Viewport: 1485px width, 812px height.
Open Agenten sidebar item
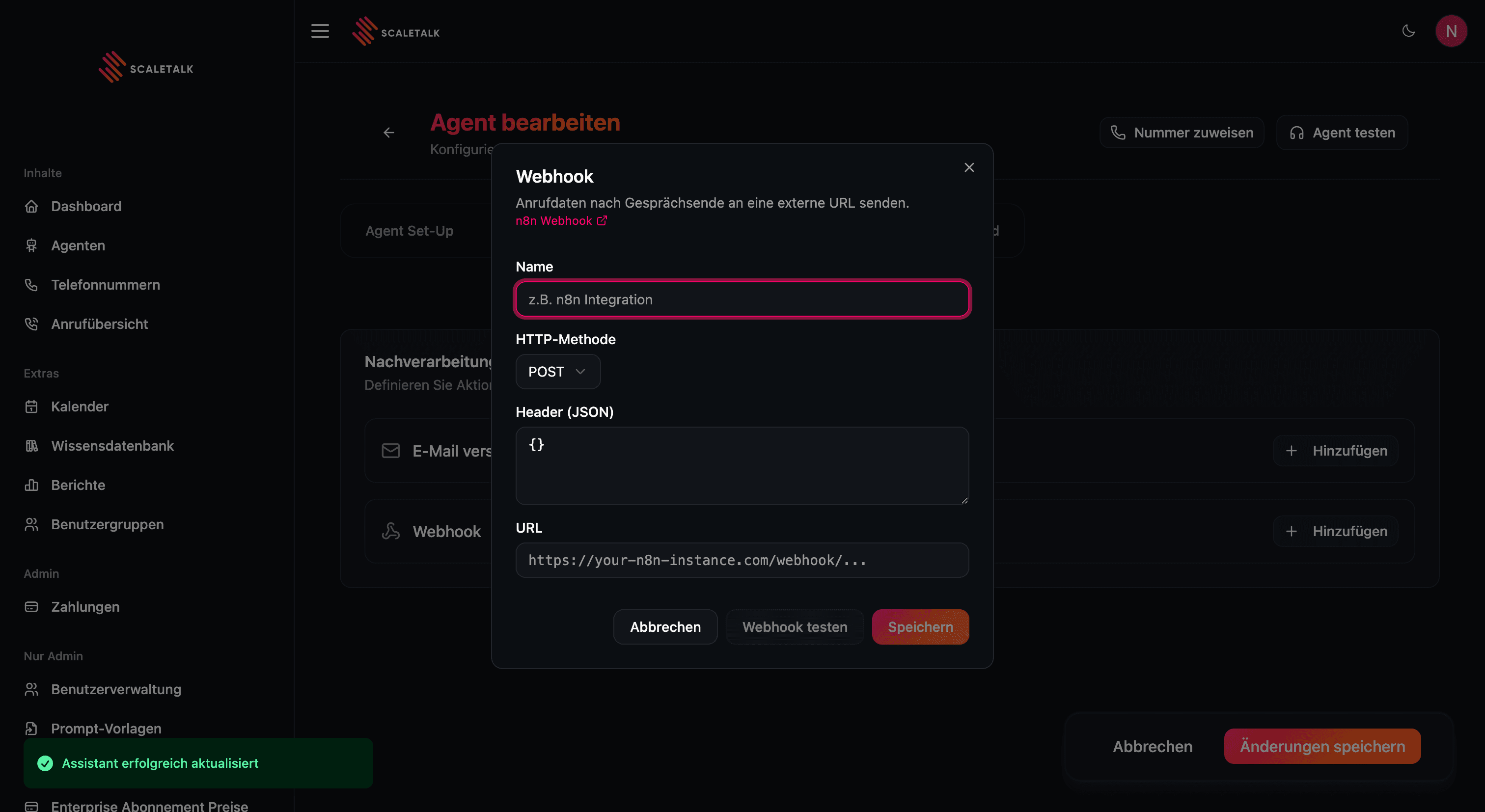(x=78, y=245)
